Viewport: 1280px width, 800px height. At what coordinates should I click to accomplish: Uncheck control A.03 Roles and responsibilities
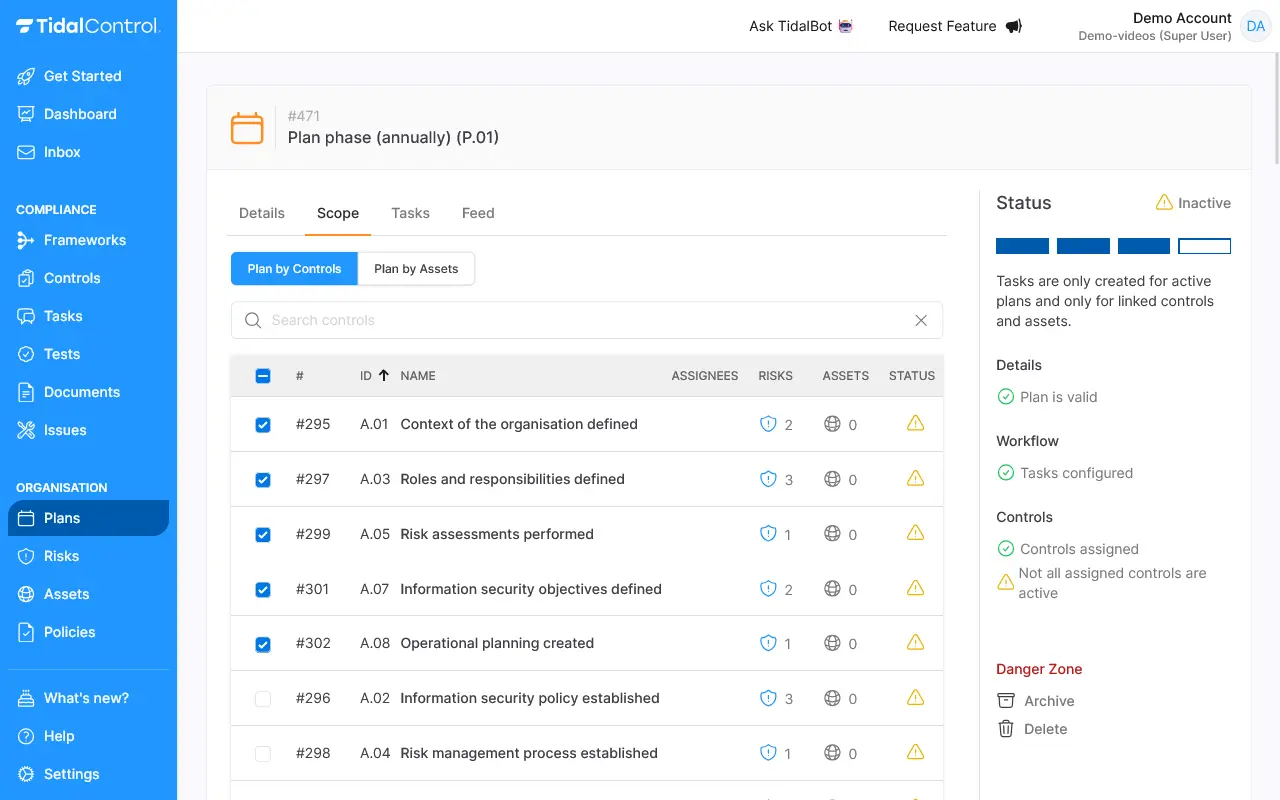pos(263,480)
